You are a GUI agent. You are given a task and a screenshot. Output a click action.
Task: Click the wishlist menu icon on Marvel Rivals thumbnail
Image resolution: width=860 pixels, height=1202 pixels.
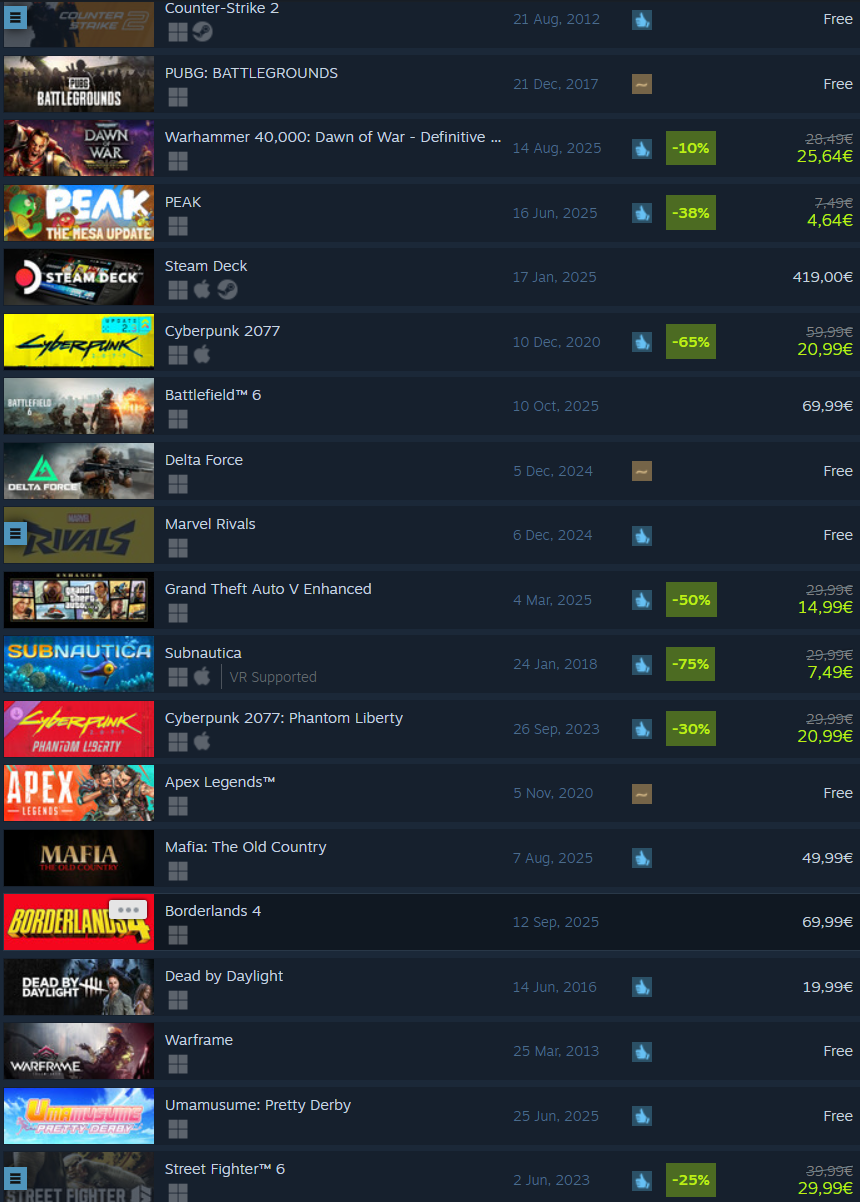click(x=15, y=534)
